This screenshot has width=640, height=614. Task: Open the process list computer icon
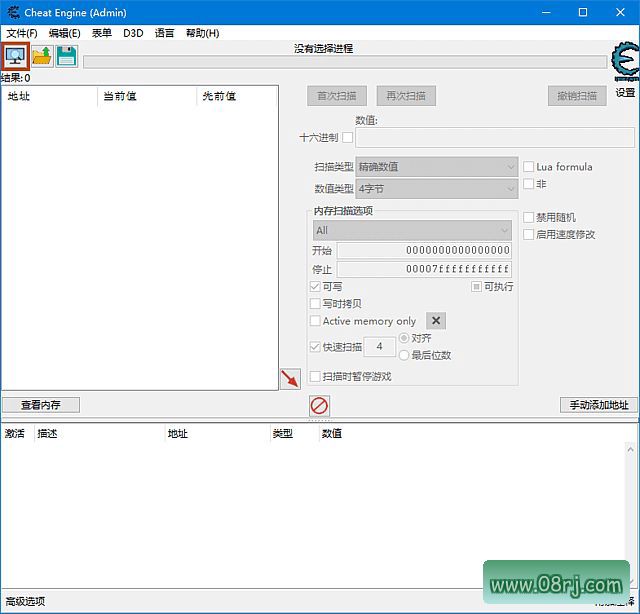pyautogui.click(x=15, y=56)
